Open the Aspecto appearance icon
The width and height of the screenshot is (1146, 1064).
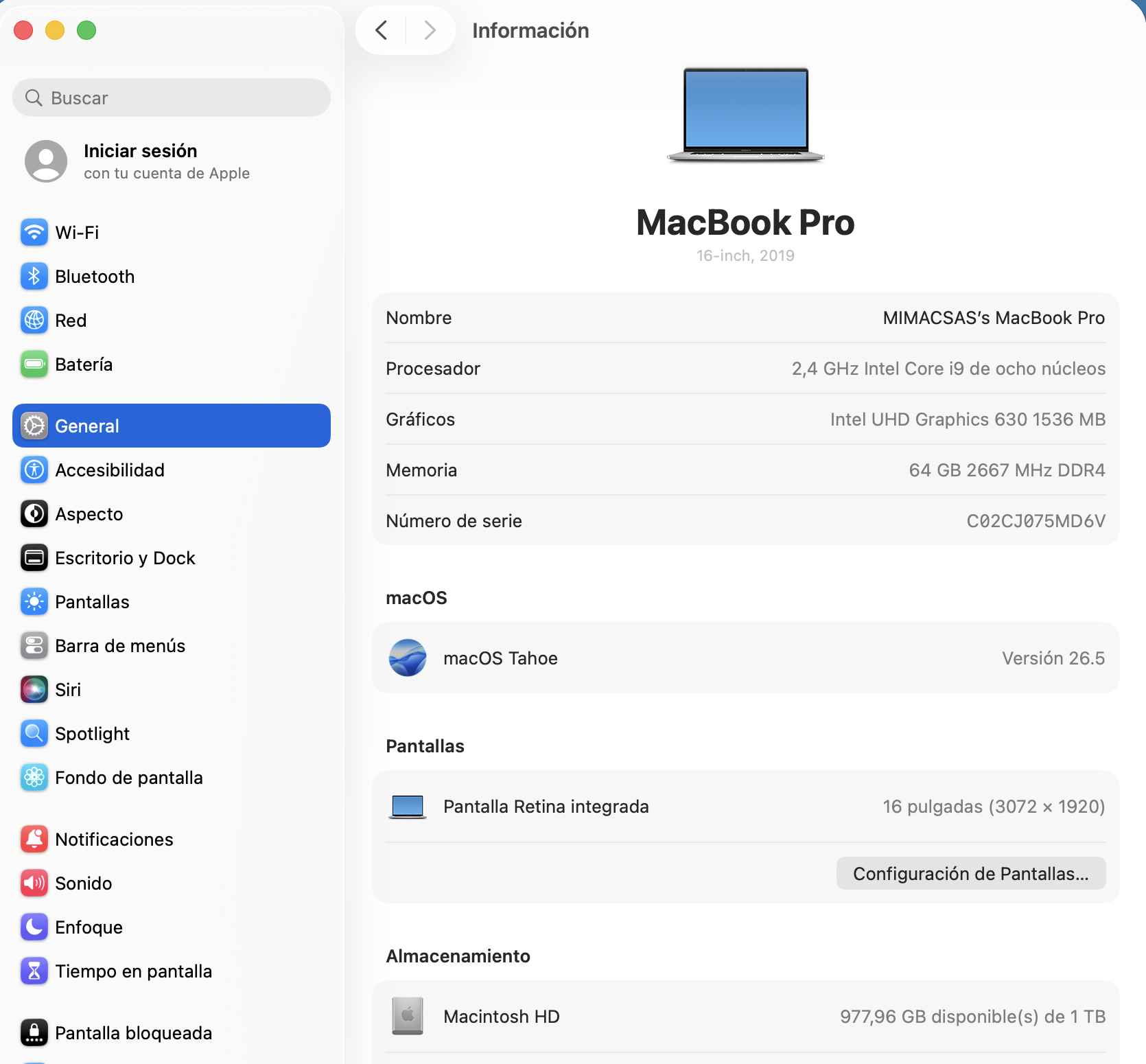(x=34, y=513)
